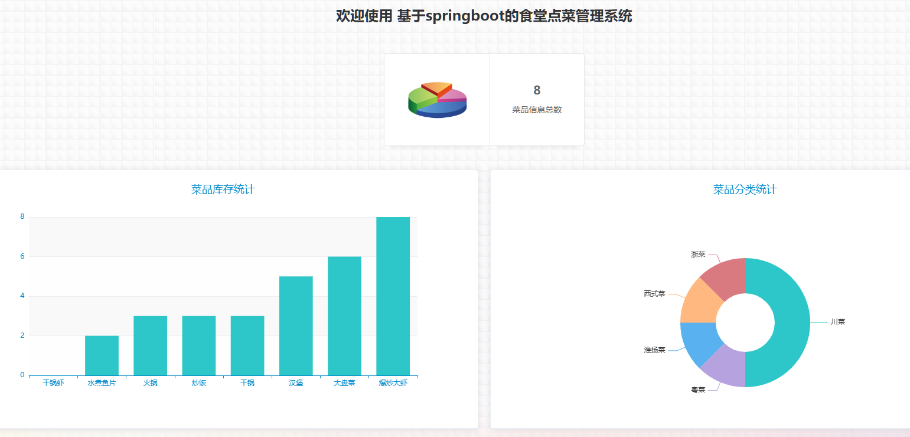Click the 大盘菜 x-axis label
910x437 pixels.
click(x=345, y=384)
